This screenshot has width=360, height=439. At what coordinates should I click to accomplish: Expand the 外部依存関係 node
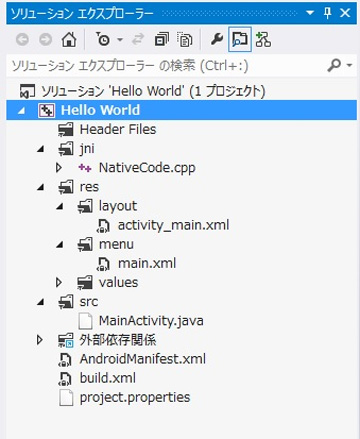point(40,340)
